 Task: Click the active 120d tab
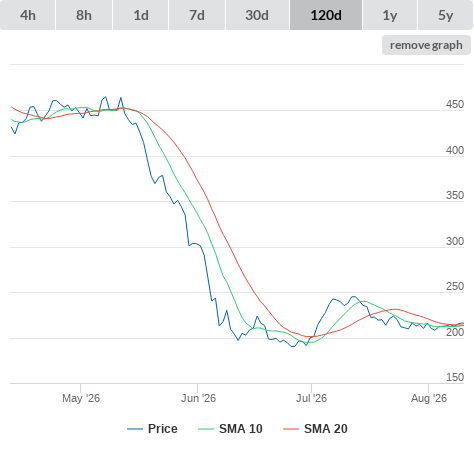[326, 15]
